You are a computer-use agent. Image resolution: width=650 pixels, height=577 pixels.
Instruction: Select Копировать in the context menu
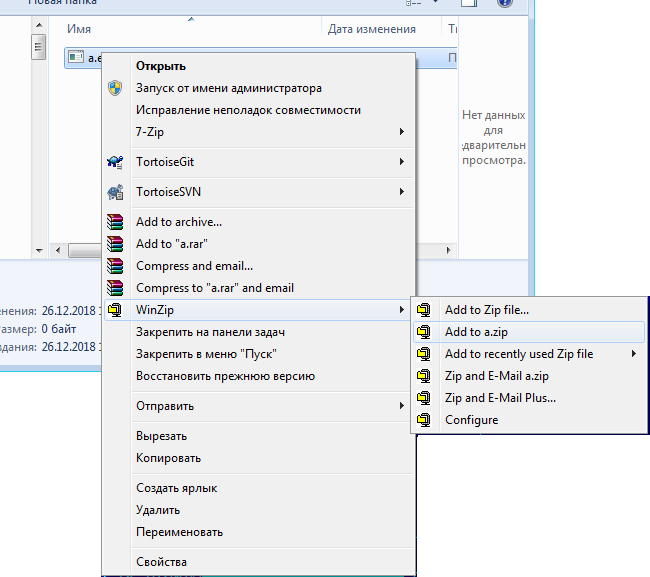click(168, 458)
